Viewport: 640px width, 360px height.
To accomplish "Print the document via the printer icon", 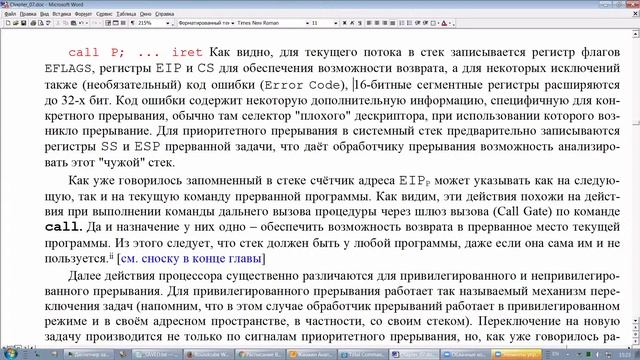I will (x=33, y=23).
